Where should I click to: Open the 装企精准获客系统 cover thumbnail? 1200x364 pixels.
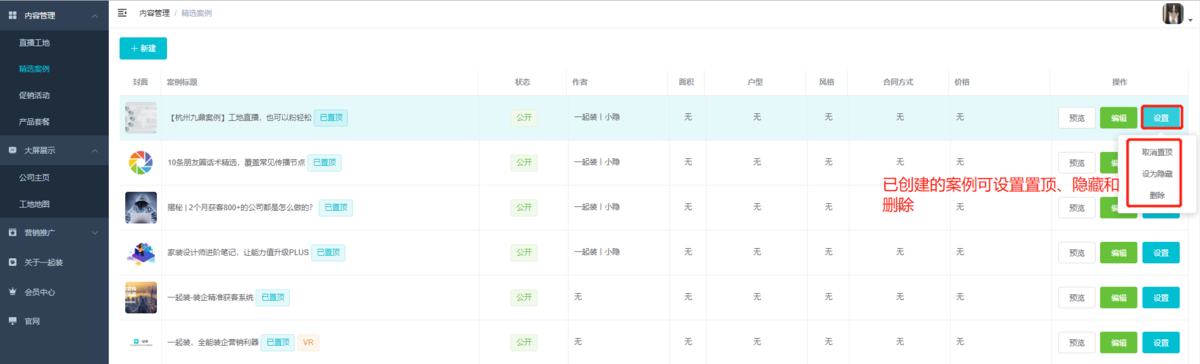[140, 297]
